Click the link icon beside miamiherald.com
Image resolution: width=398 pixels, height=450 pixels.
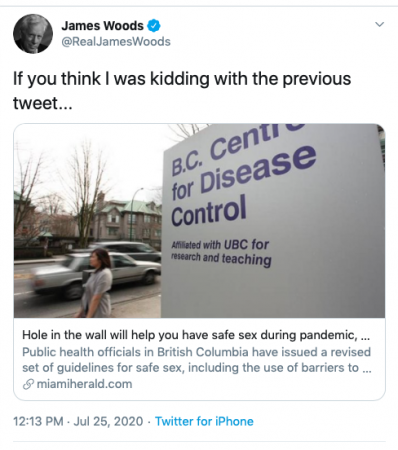(28, 384)
